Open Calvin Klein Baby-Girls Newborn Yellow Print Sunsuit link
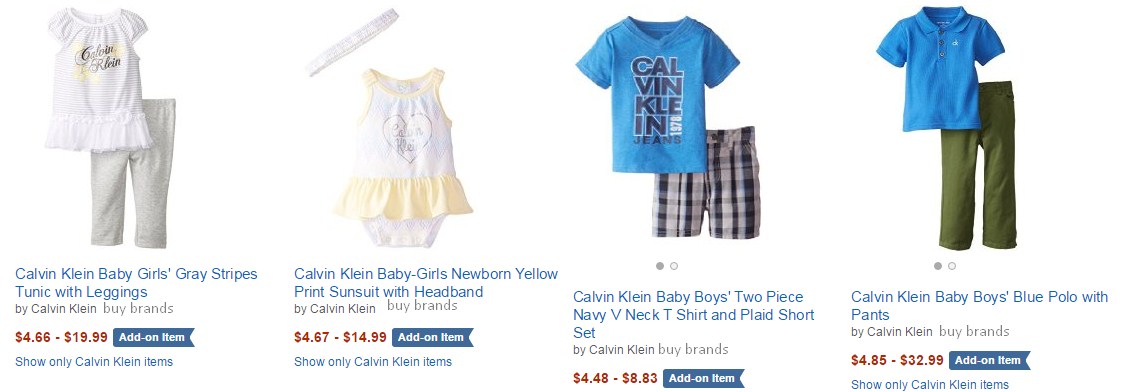This screenshot has height=392, width=1122. (426, 283)
